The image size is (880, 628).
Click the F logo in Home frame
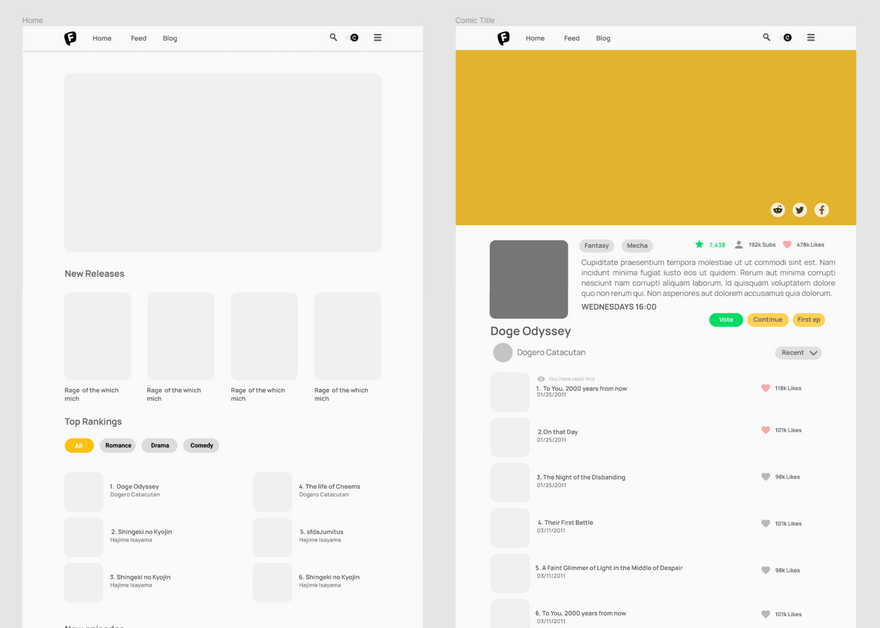click(x=70, y=38)
